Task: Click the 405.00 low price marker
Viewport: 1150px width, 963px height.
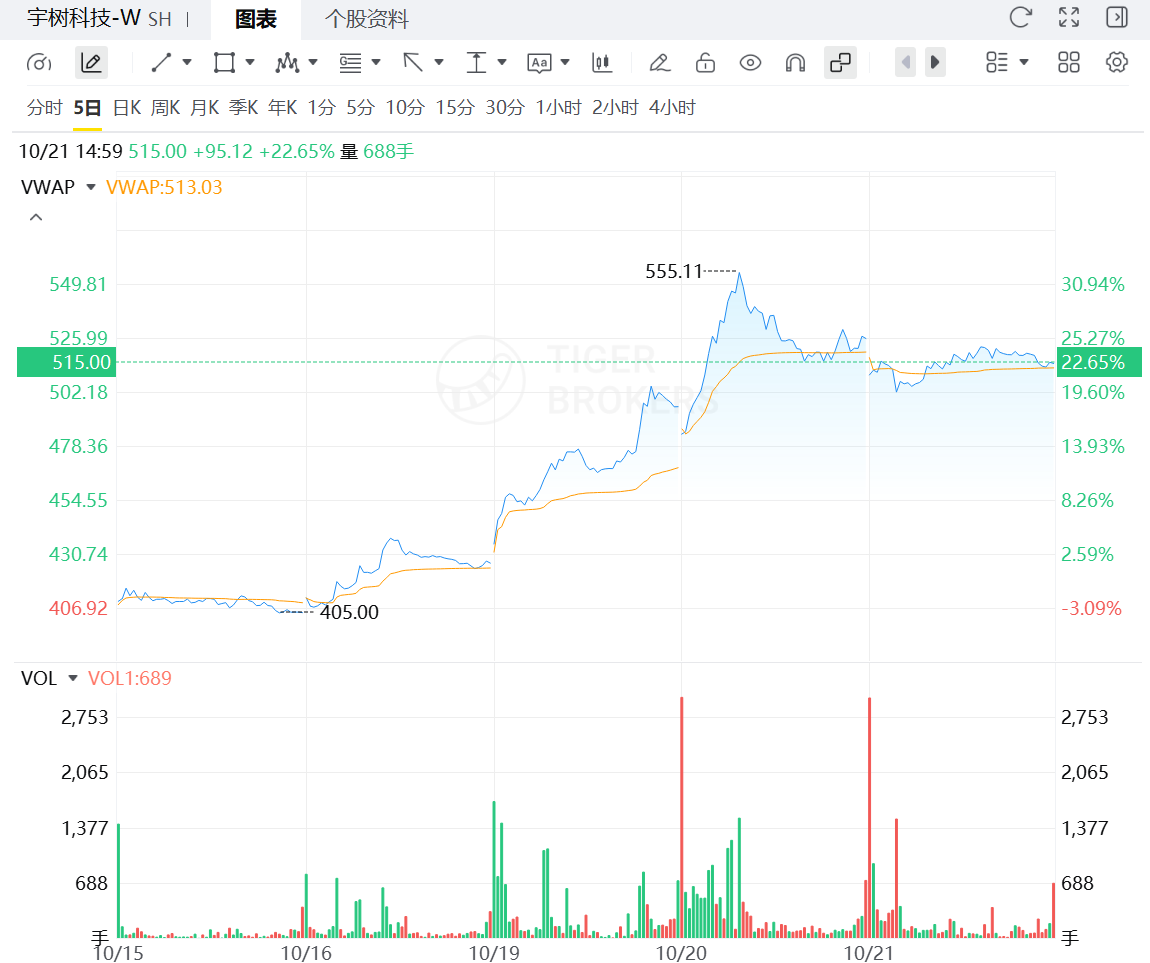Action: (349, 612)
